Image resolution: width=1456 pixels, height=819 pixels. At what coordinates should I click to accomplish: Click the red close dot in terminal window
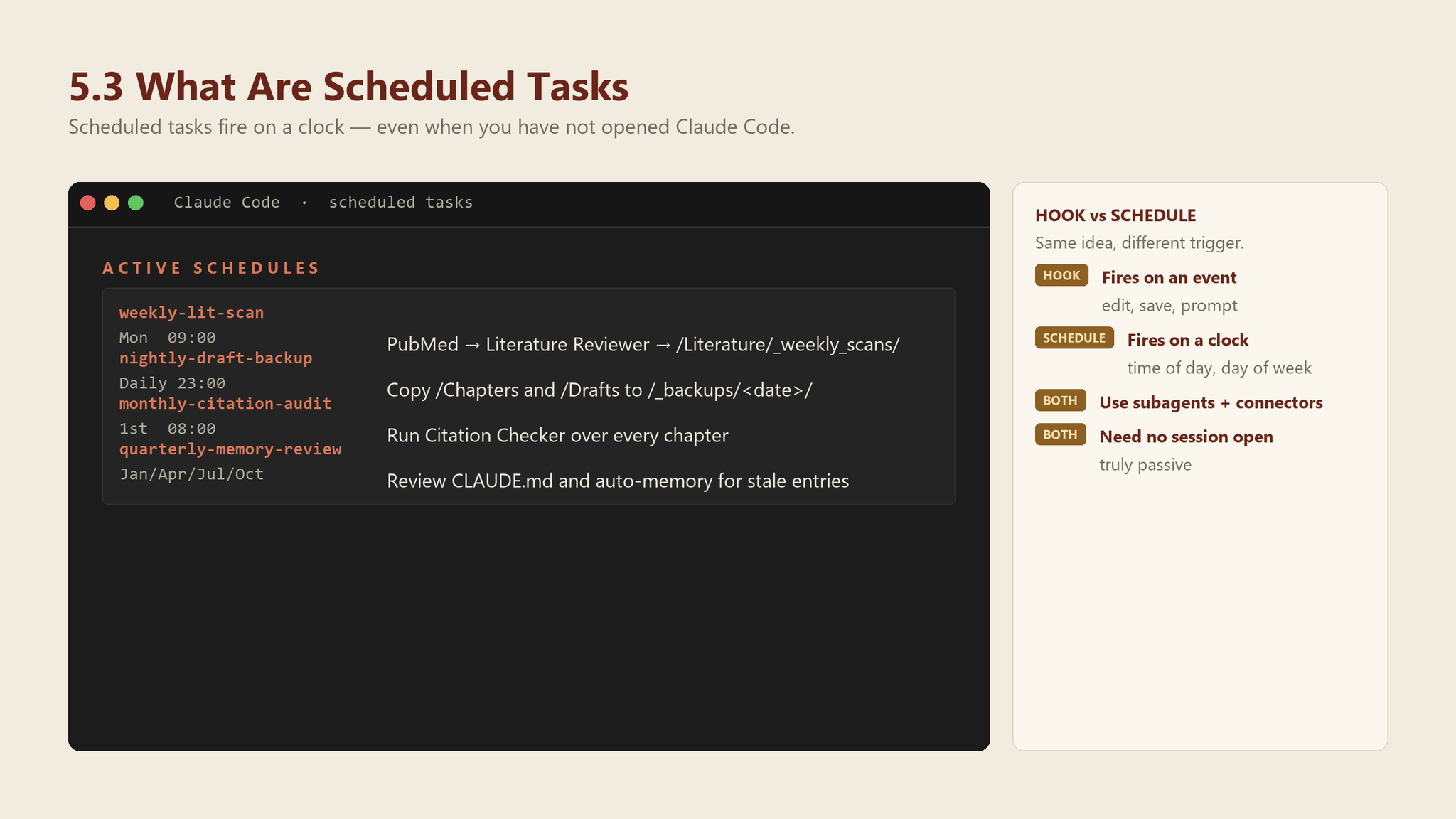[88, 203]
